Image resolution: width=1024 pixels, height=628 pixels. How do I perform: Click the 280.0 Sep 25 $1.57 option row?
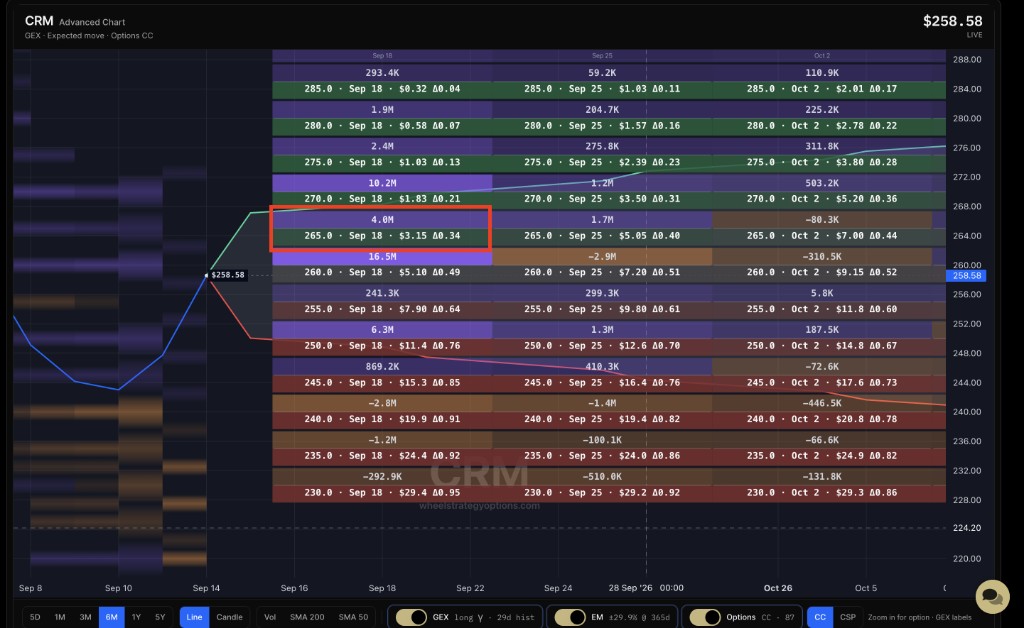[x=602, y=125]
